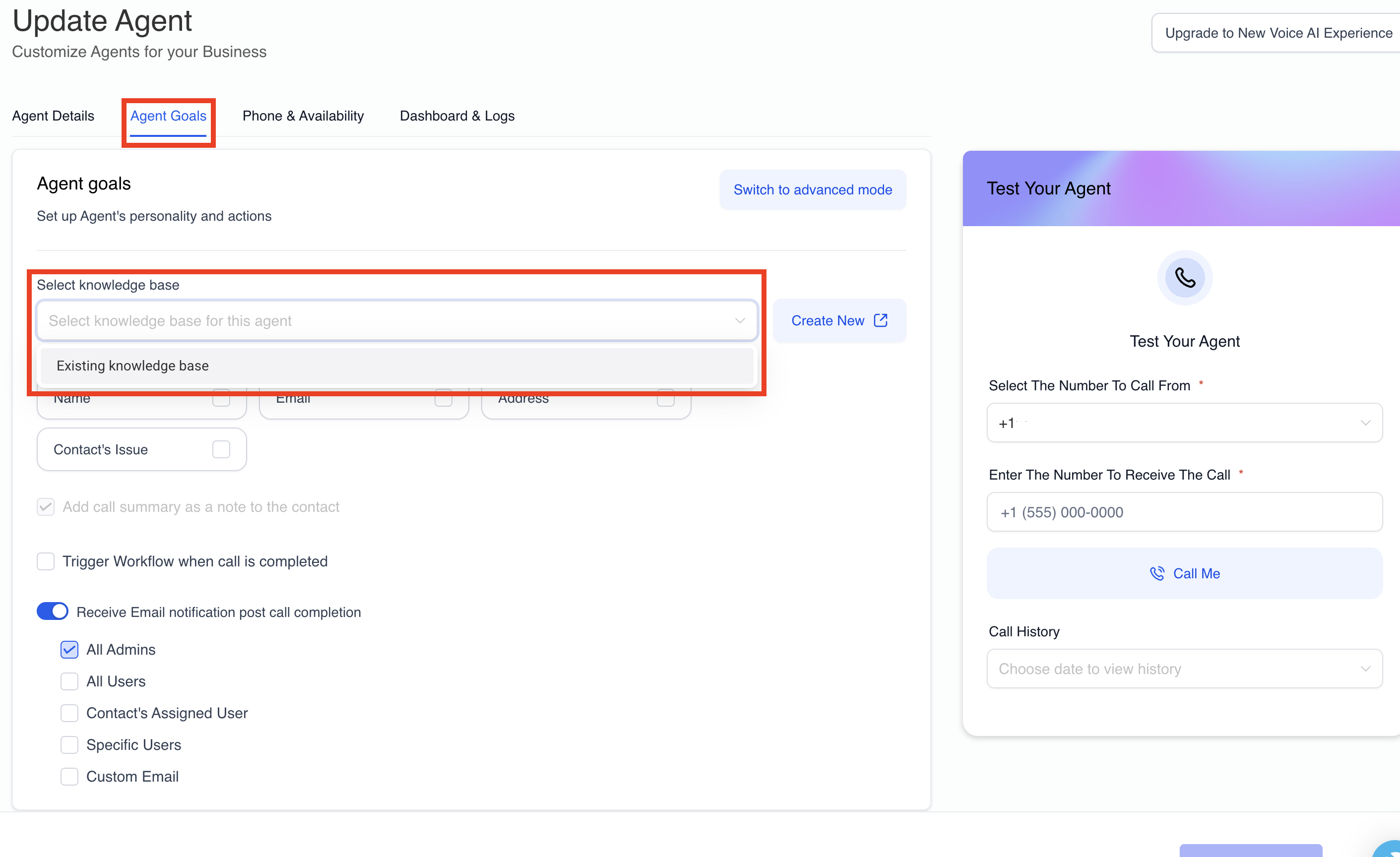Open the Select knowledge base dropdown
This screenshot has width=1400, height=857.
click(x=396, y=321)
